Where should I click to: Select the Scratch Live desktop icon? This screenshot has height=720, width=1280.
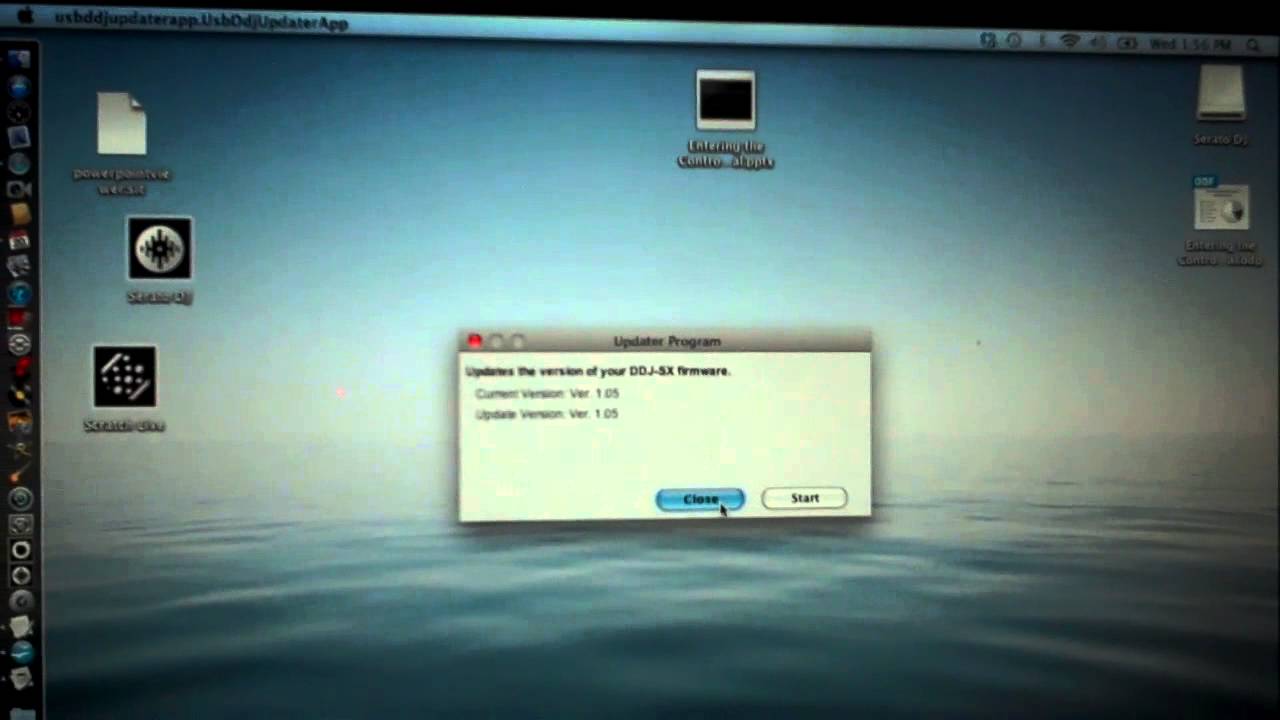click(125, 377)
